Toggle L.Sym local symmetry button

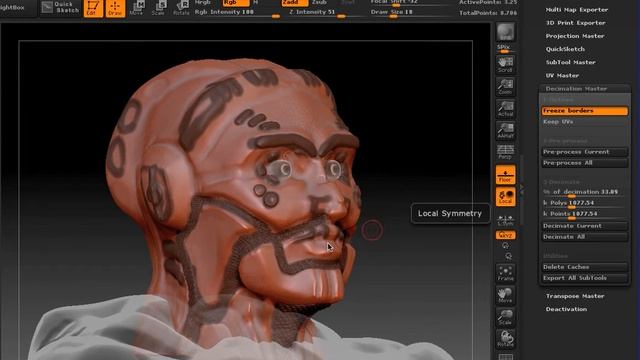506,221
